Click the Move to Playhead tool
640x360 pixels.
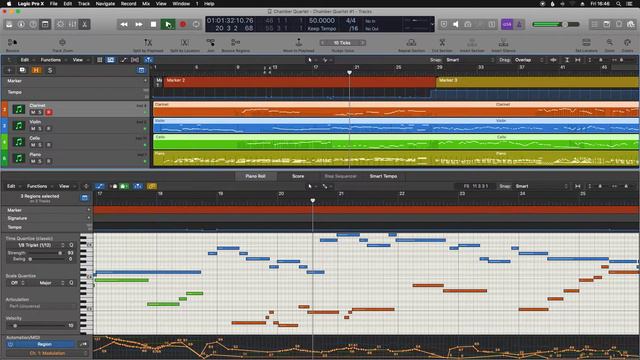299,44
